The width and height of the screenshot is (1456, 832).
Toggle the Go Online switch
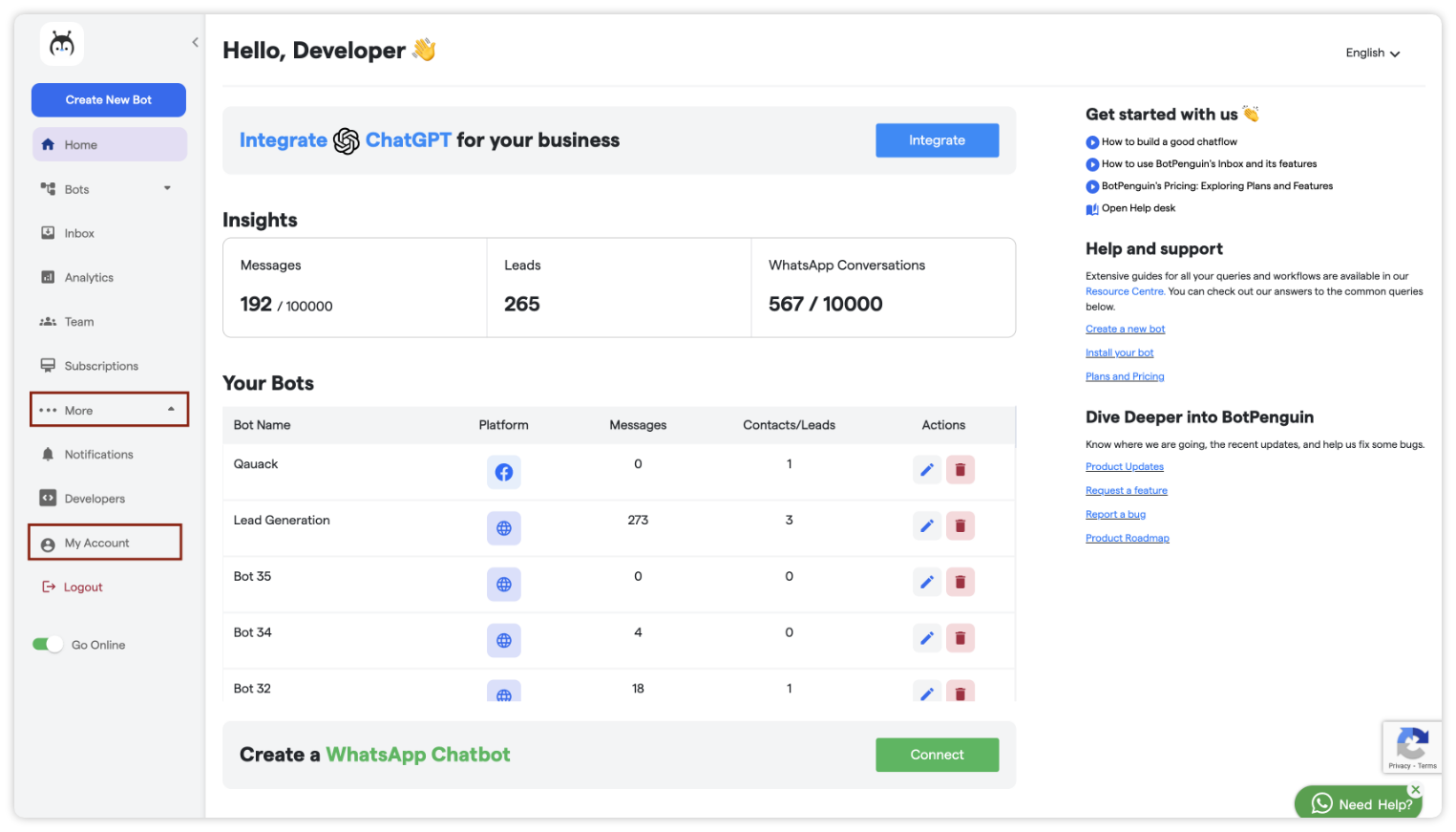pos(47,645)
